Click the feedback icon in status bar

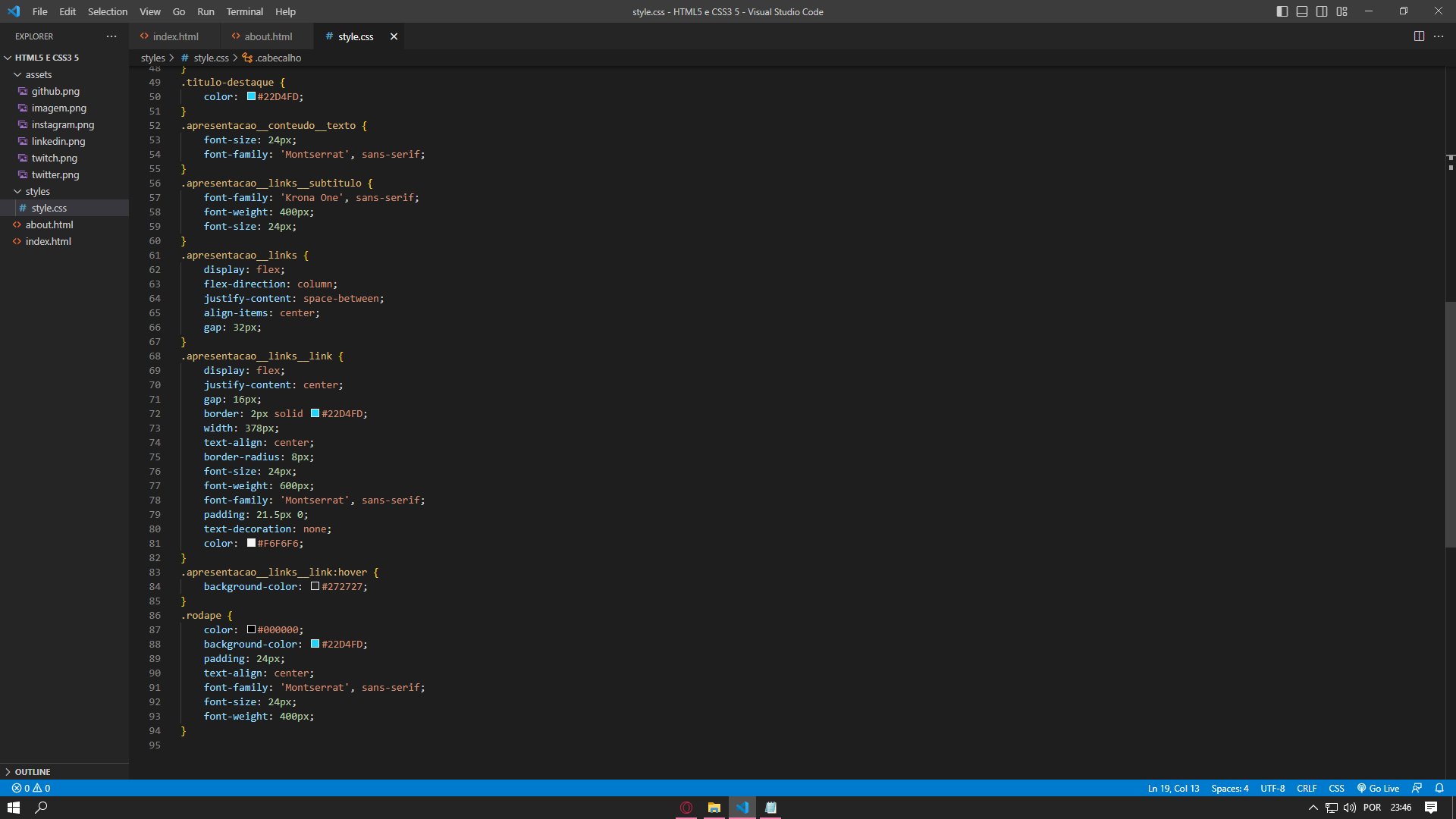coord(1417,788)
